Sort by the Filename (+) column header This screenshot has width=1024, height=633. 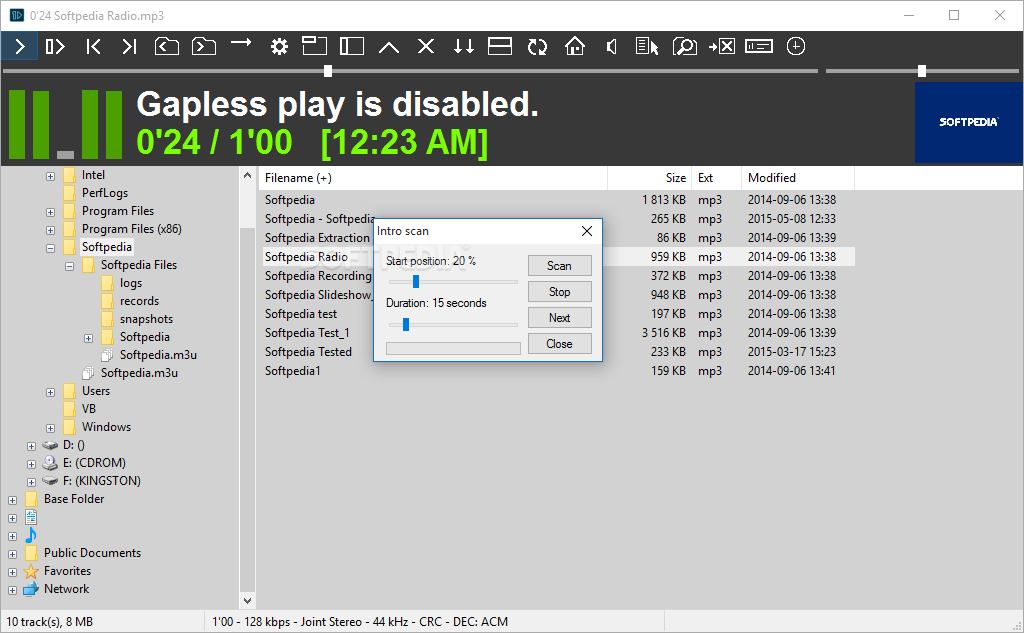433,178
